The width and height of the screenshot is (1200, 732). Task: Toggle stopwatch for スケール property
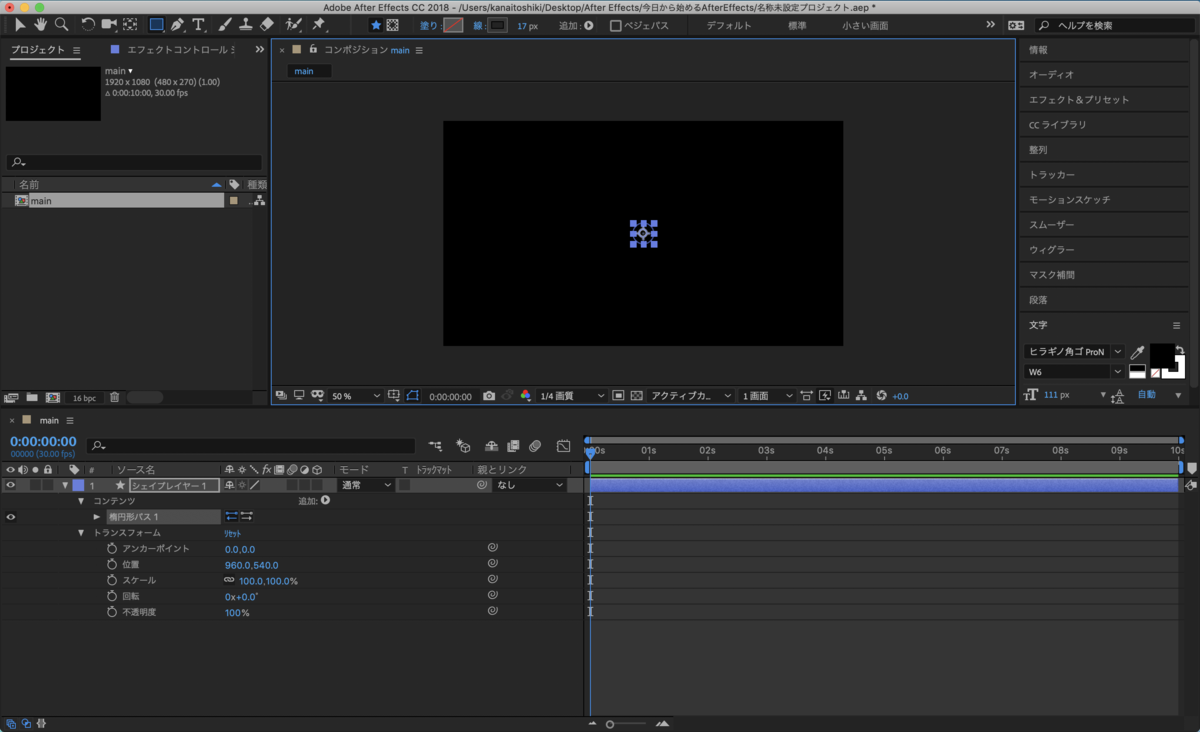click(112, 580)
